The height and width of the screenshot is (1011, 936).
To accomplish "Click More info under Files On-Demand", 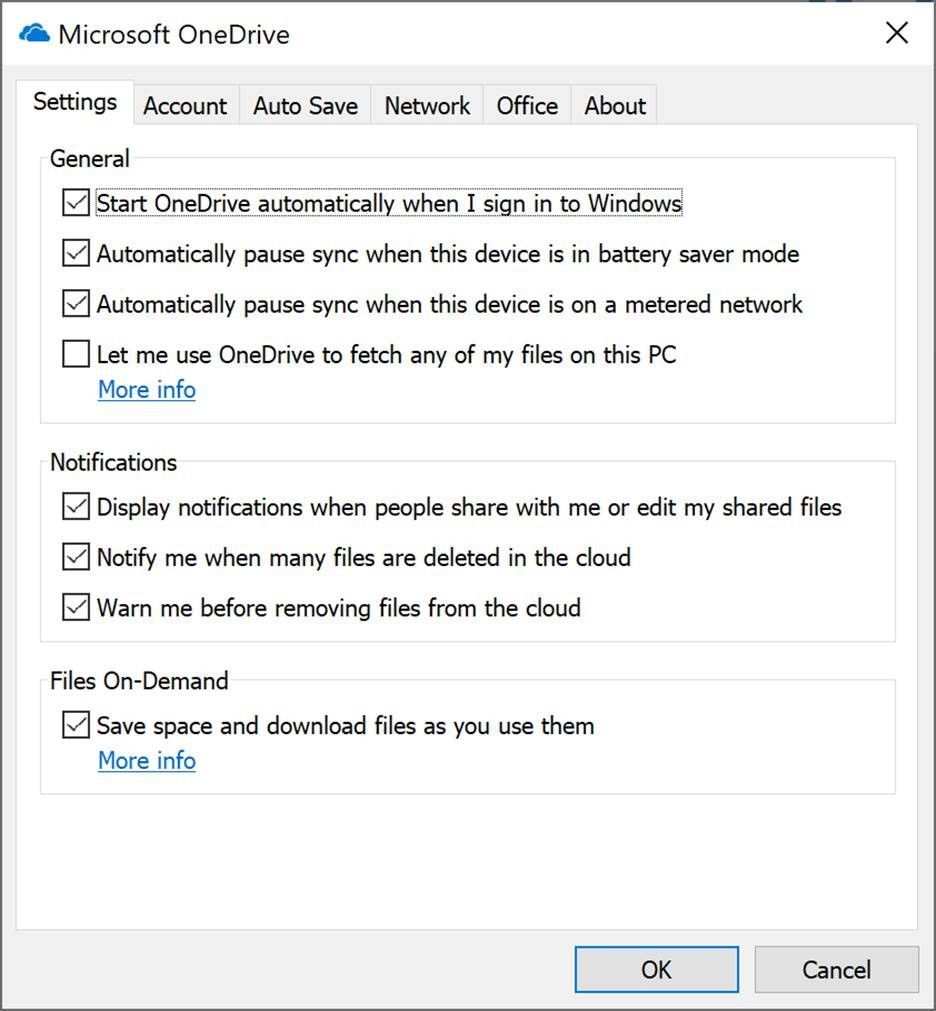I will coord(146,760).
